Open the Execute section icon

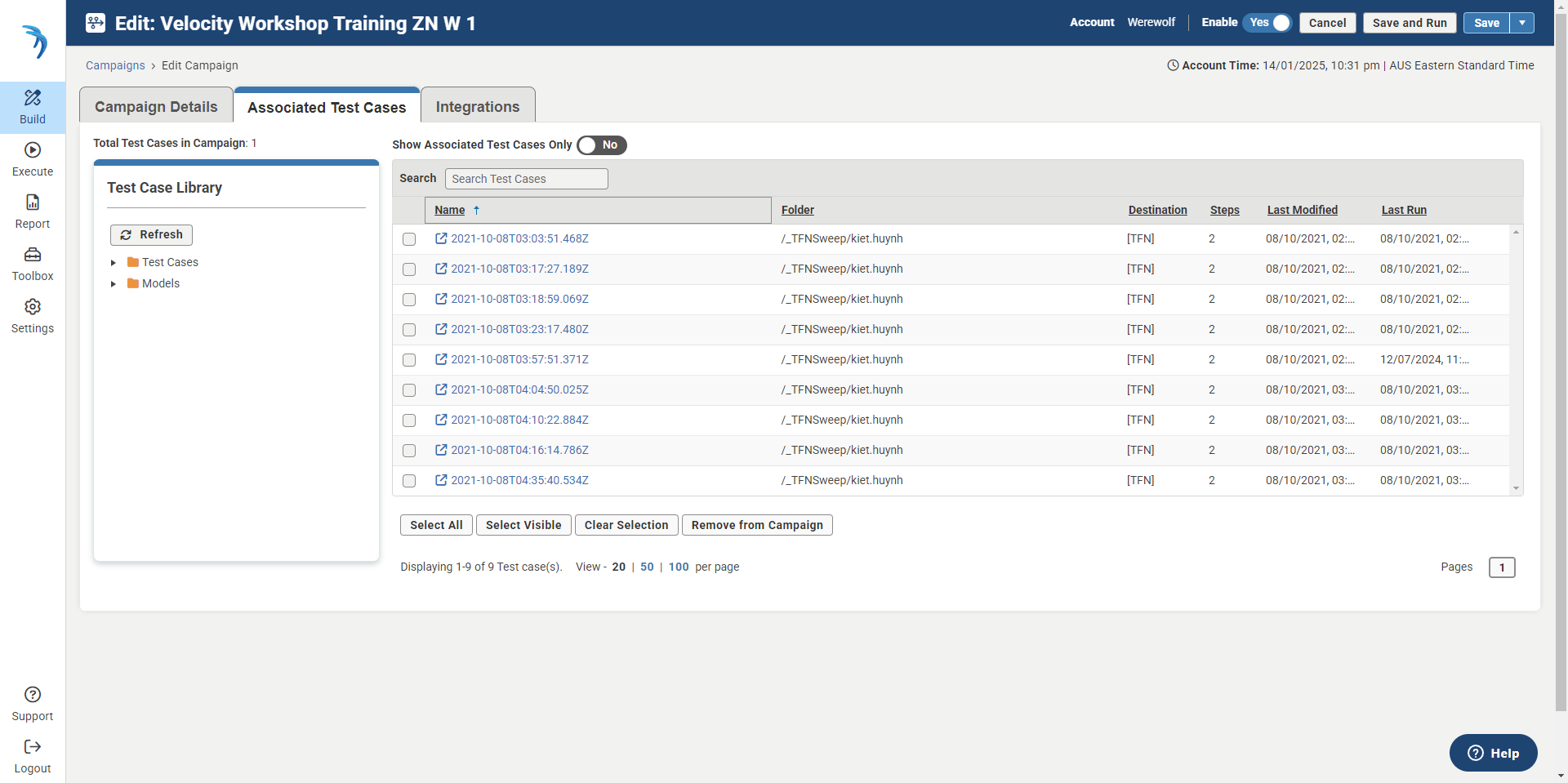click(x=33, y=150)
